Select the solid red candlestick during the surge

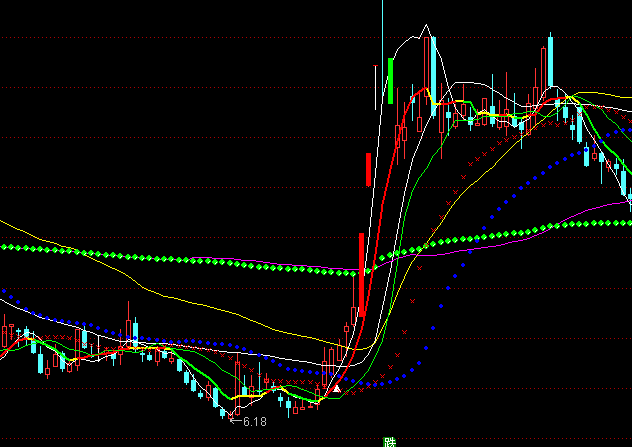pos(369,168)
